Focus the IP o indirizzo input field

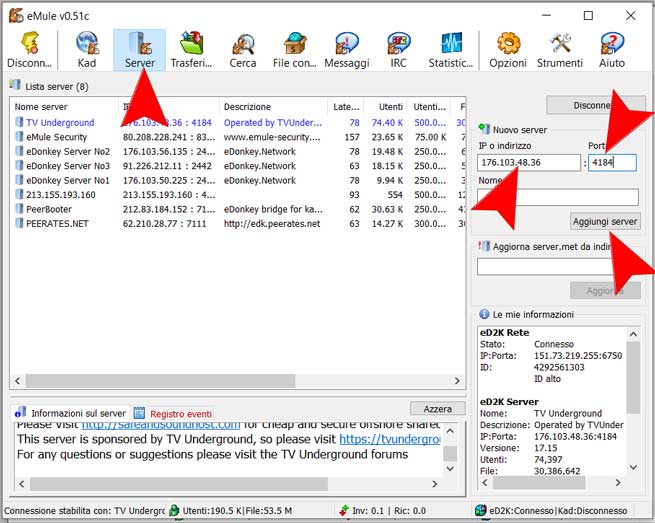pos(529,162)
